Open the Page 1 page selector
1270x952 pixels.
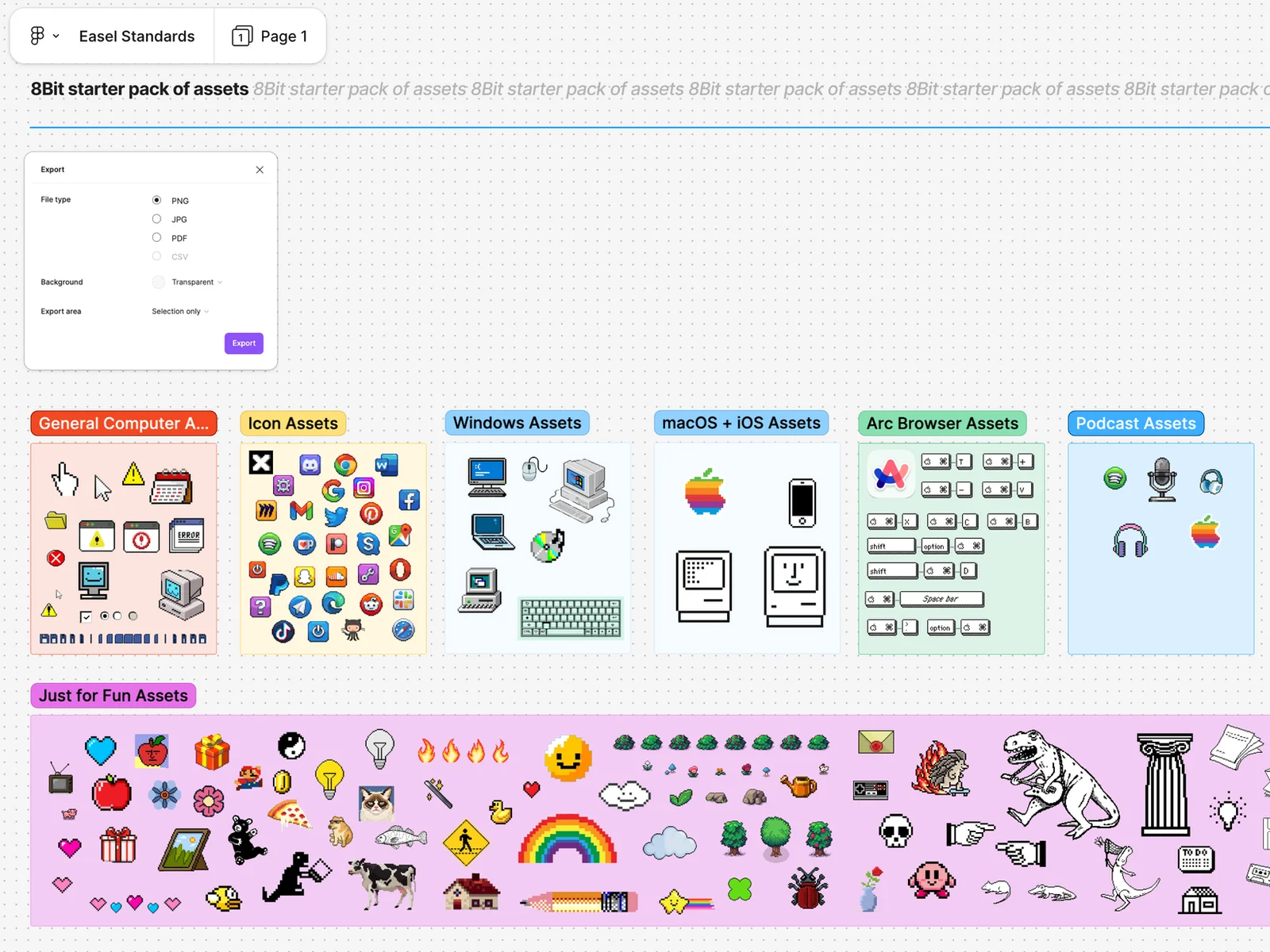pyautogui.click(x=270, y=36)
